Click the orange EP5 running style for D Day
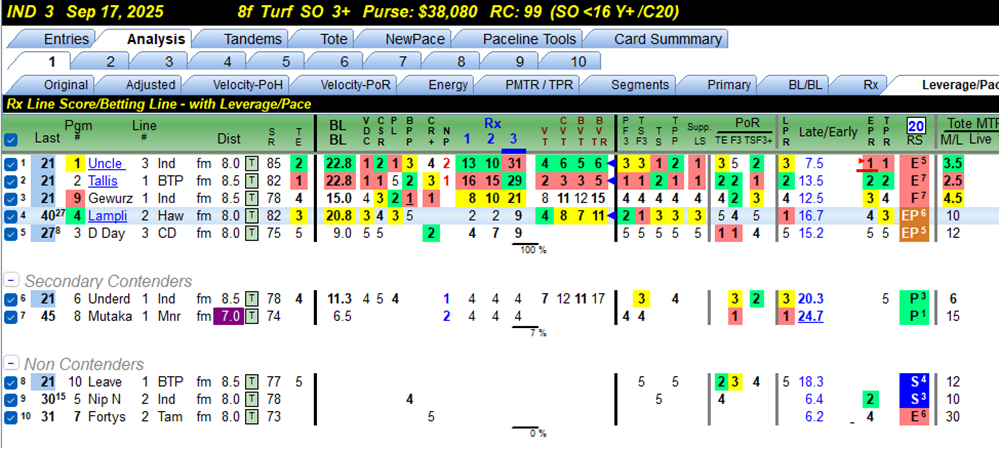The width and height of the screenshot is (1000, 449). tap(917, 233)
